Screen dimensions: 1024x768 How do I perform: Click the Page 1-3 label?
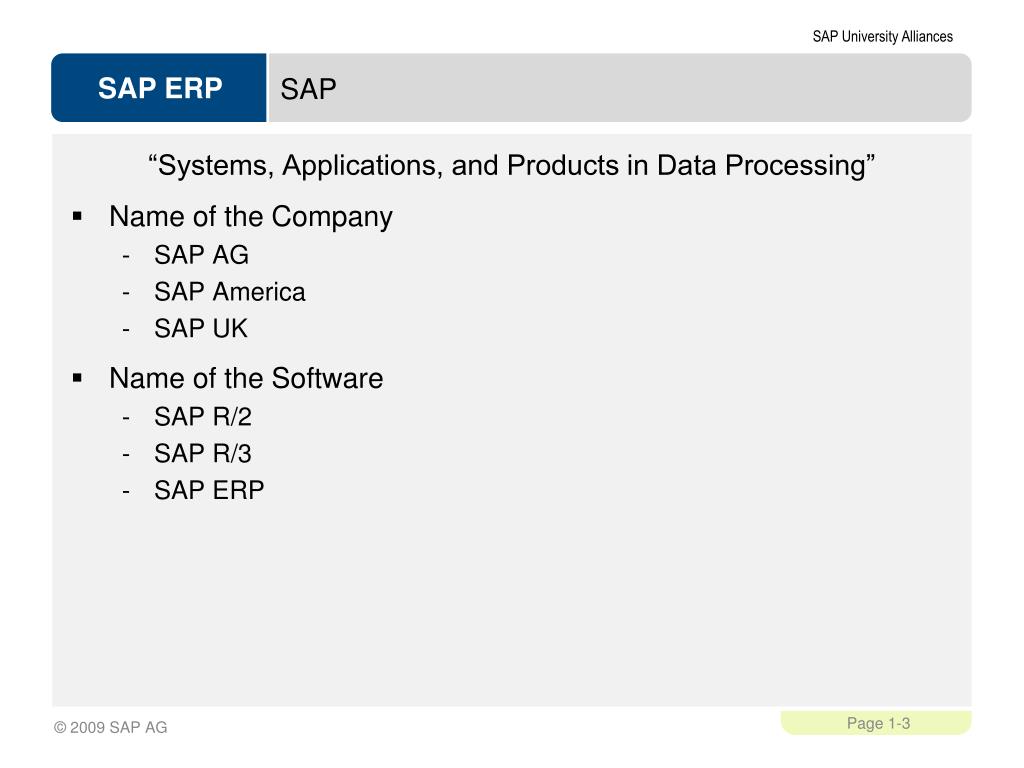878,724
